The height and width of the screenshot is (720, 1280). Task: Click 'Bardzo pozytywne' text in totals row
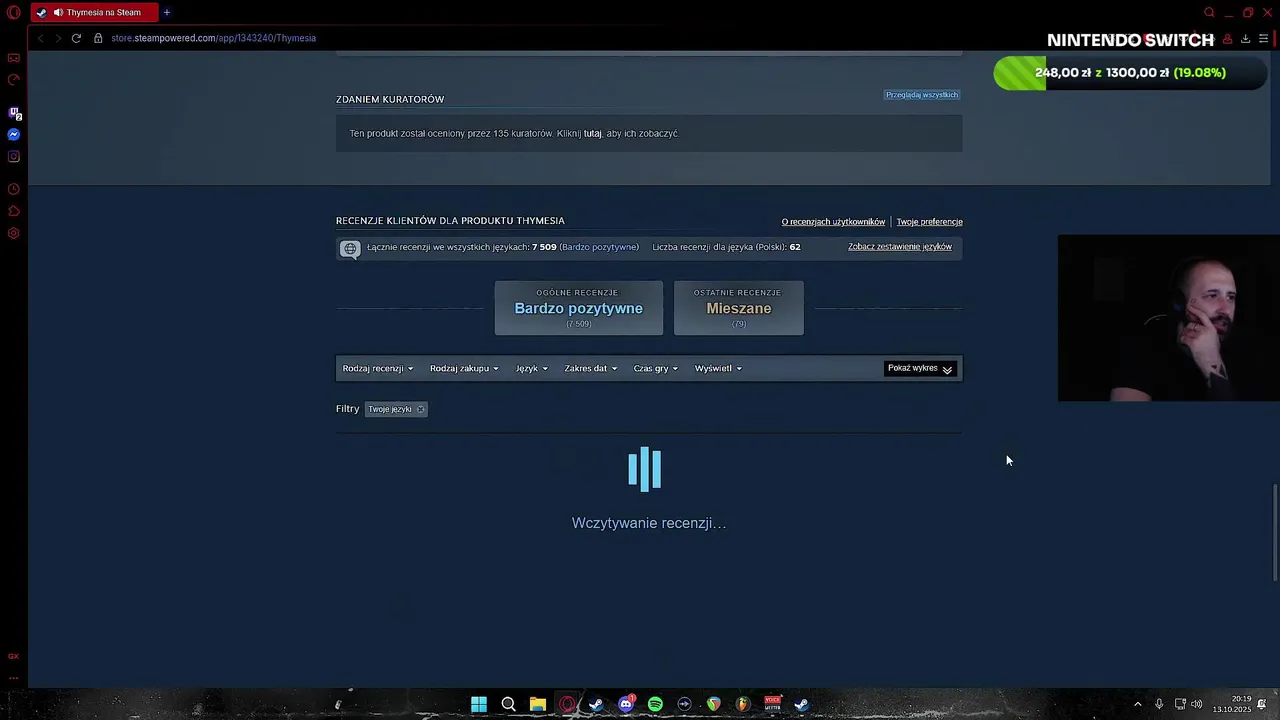tap(598, 247)
